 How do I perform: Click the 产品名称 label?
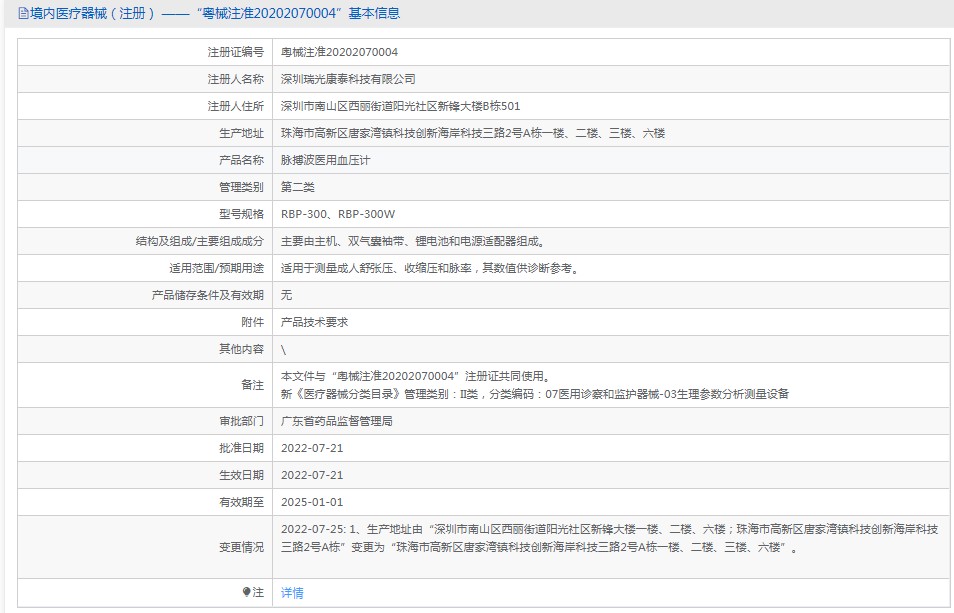[x=242, y=161]
